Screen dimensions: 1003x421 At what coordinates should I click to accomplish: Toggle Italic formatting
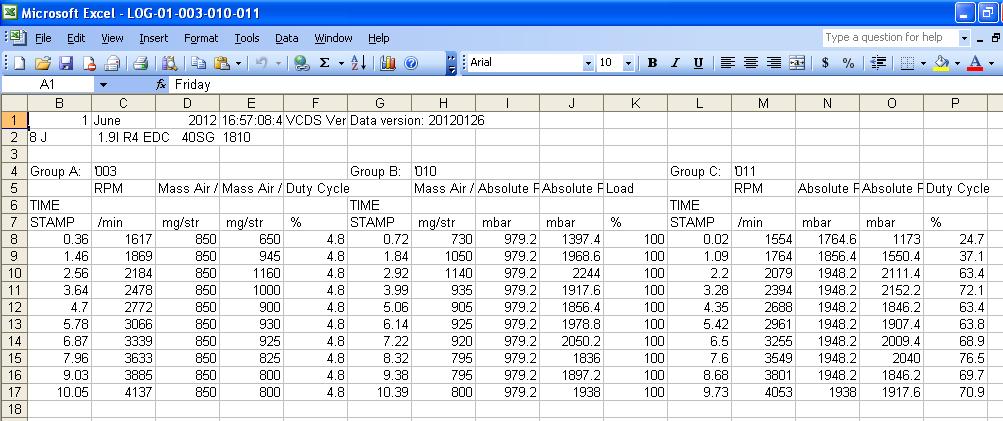[675, 63]
